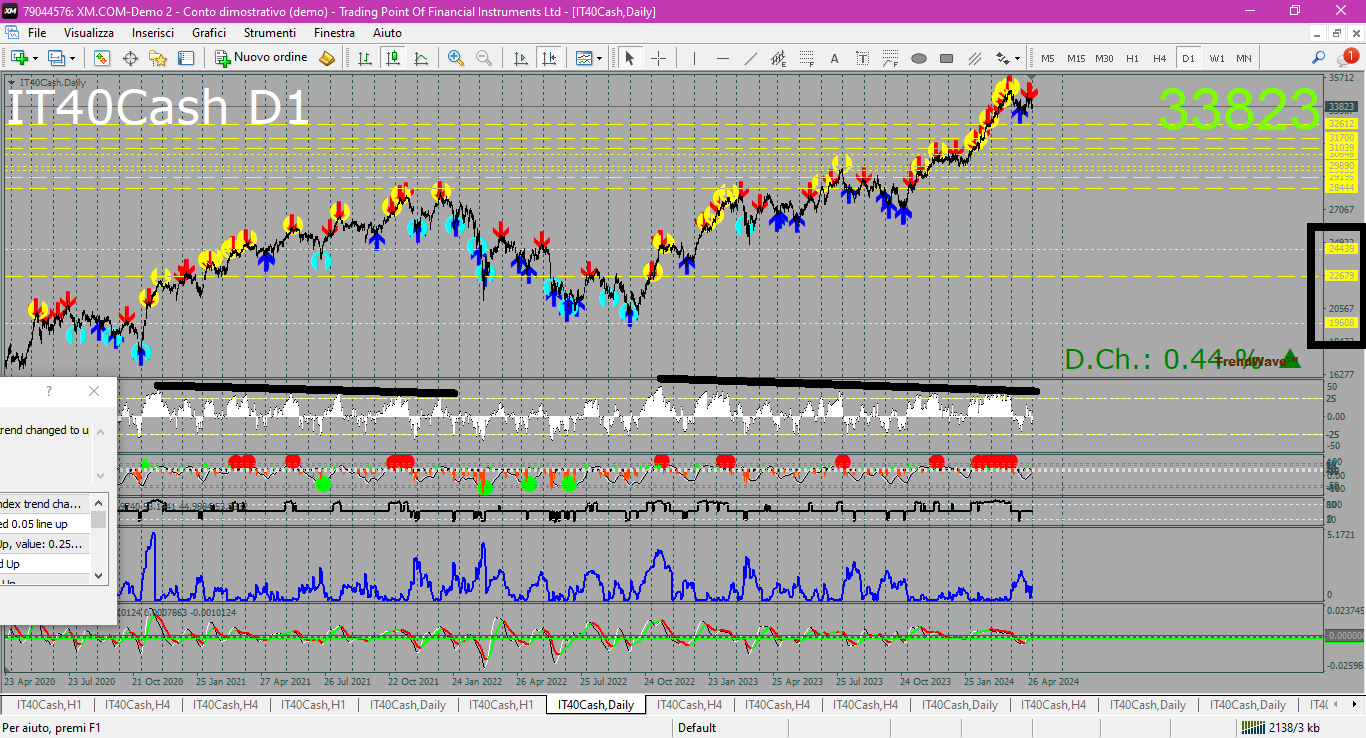Toggle the Data Window crosshair-circle icon
This screenshot has height=738, width=1366.
pyautogui.click(x=130, y=58)
